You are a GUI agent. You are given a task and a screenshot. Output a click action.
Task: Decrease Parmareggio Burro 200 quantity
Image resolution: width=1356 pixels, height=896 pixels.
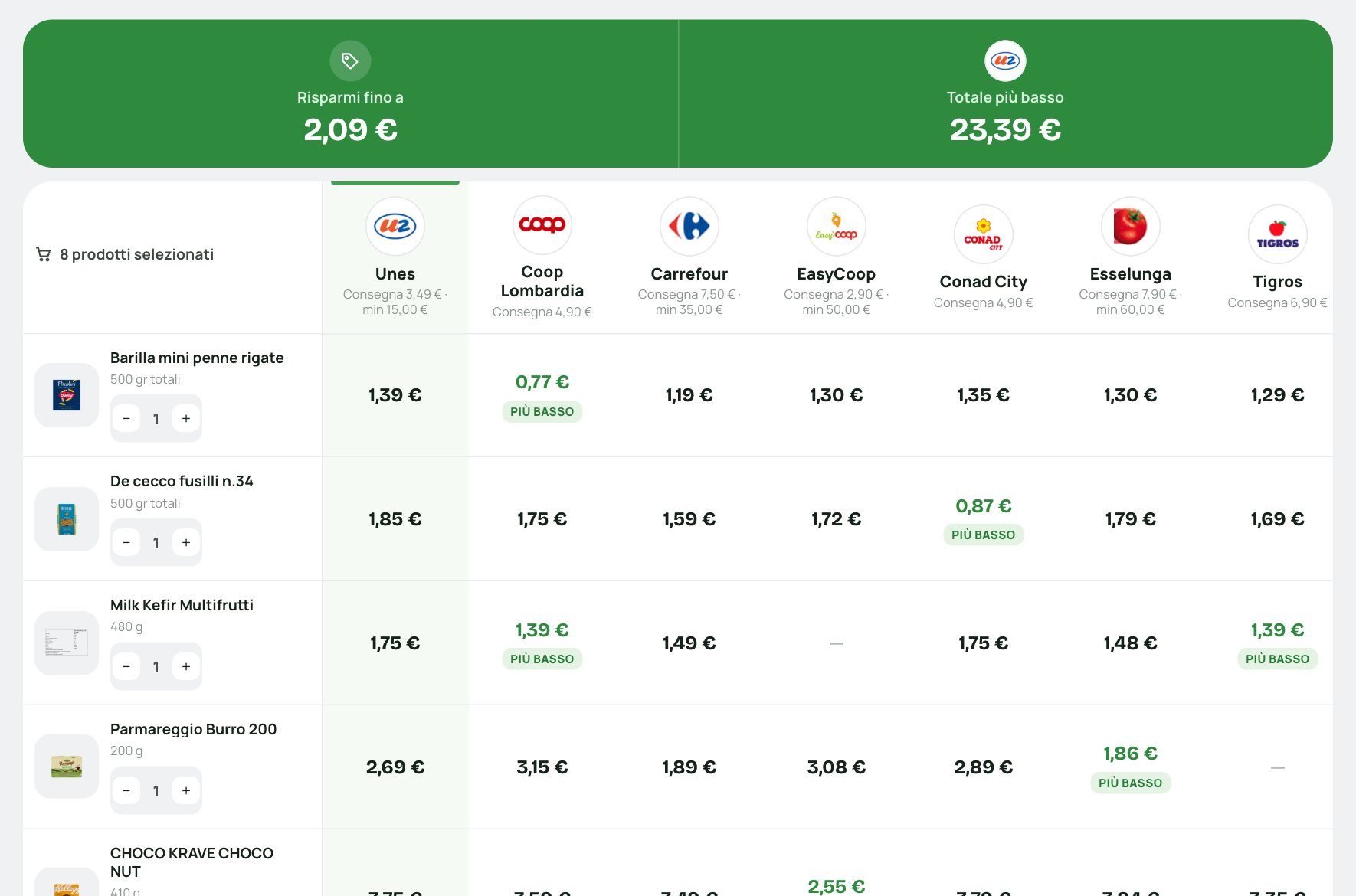point(126,790)
